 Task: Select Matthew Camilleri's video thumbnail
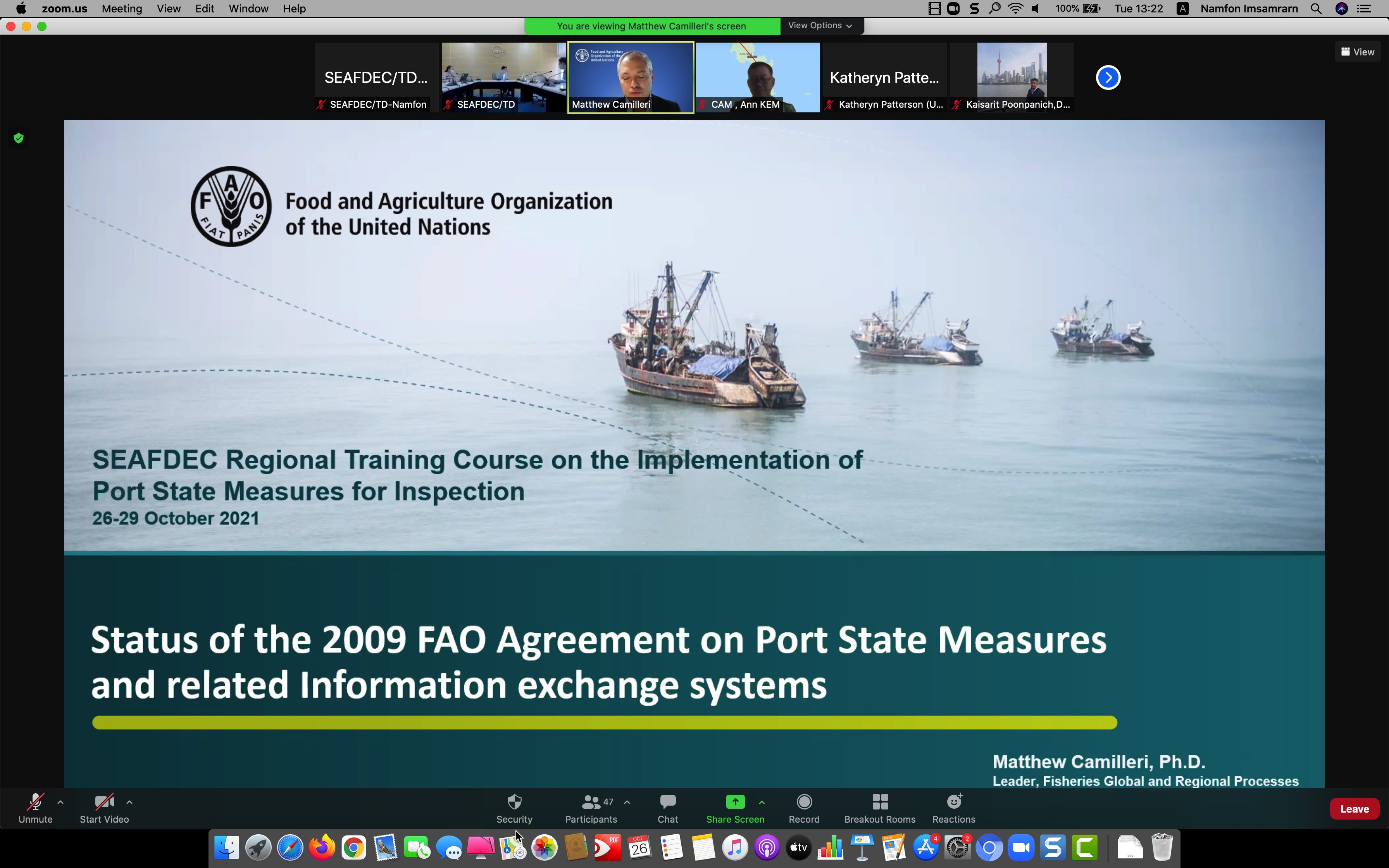[630, 77]
